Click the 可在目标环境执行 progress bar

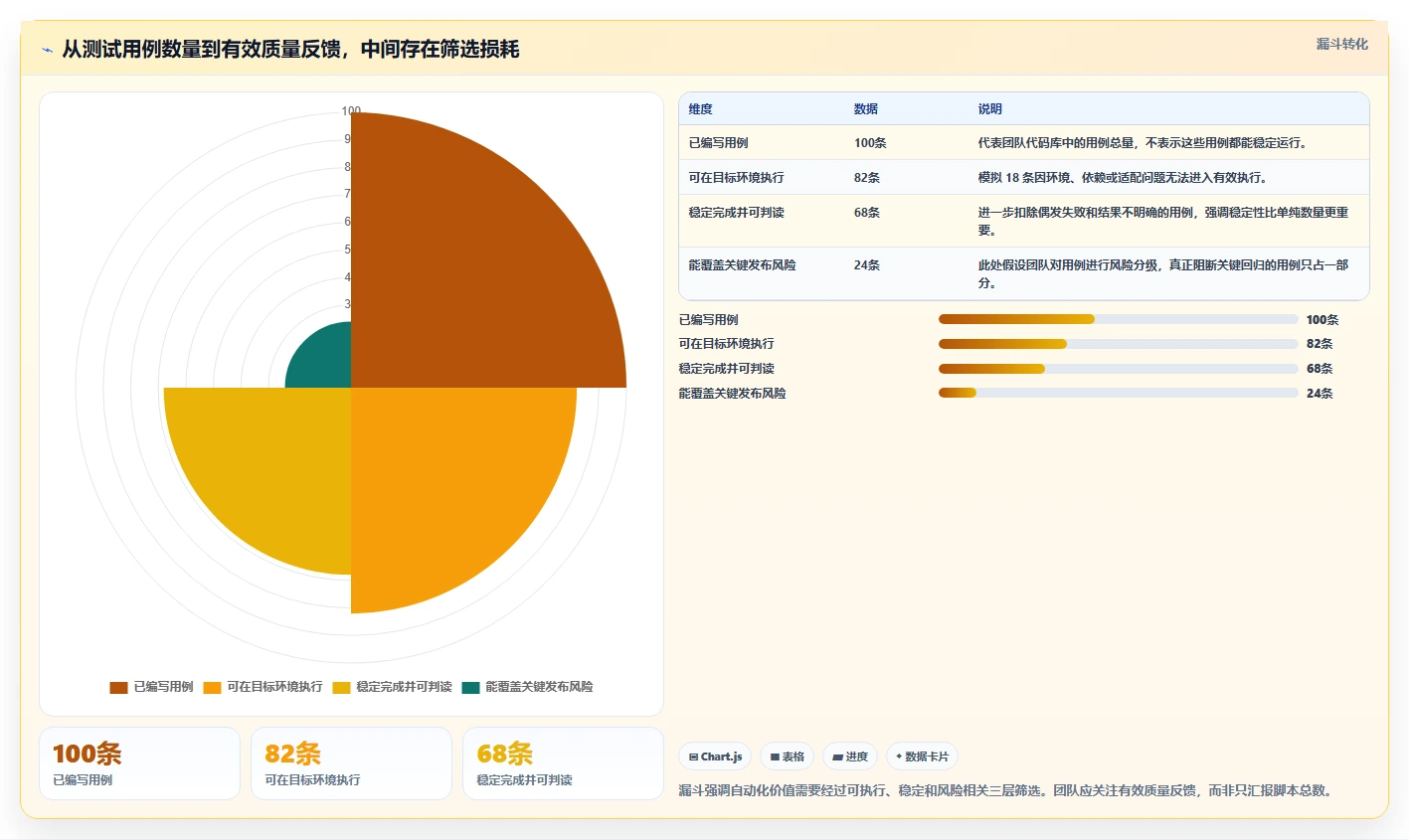point(1119,344)
